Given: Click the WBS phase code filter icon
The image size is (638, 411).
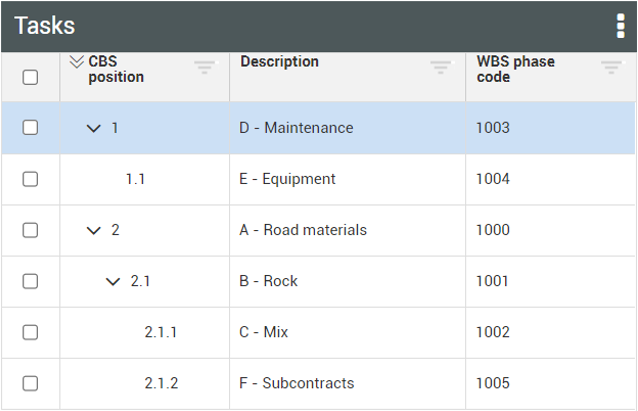Looking at the screenshot, I should click(x=611, y=68).
